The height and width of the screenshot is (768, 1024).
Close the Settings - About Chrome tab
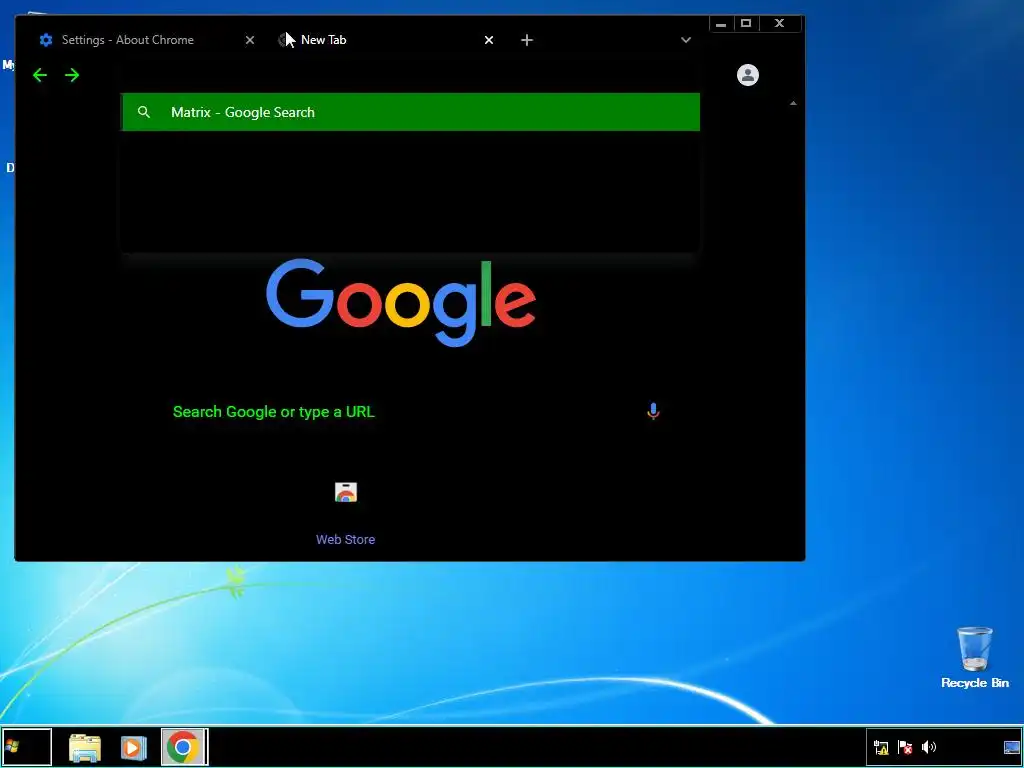[249, 40]
